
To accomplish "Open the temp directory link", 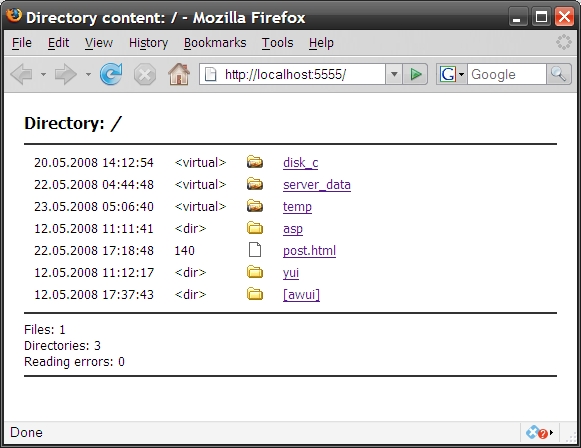I will click(297, 207).
